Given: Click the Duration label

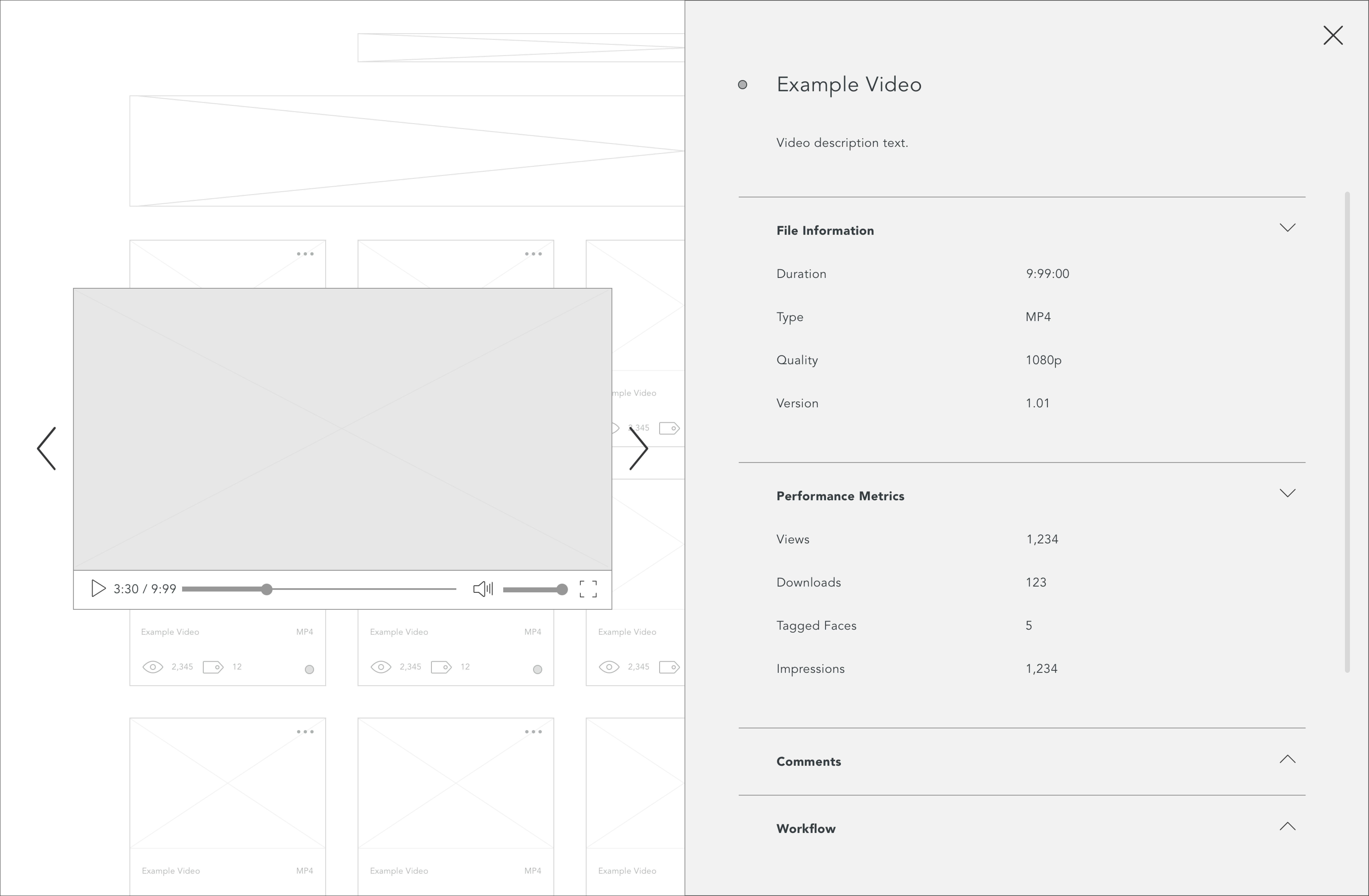Looking at the screenshot, I should coord(801,274).
